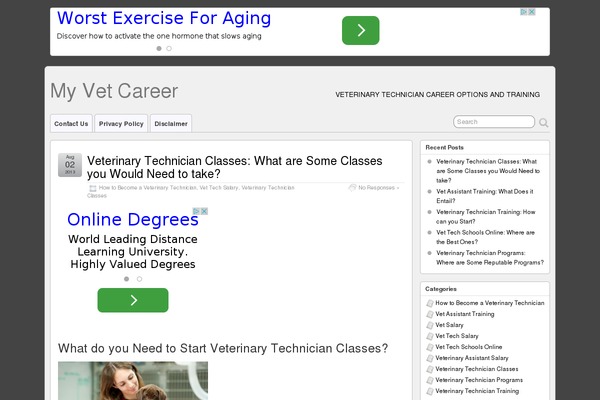600x400 pixels.
Task: Open Vet Assistant Training recent post link
Action: pos(484,196)
